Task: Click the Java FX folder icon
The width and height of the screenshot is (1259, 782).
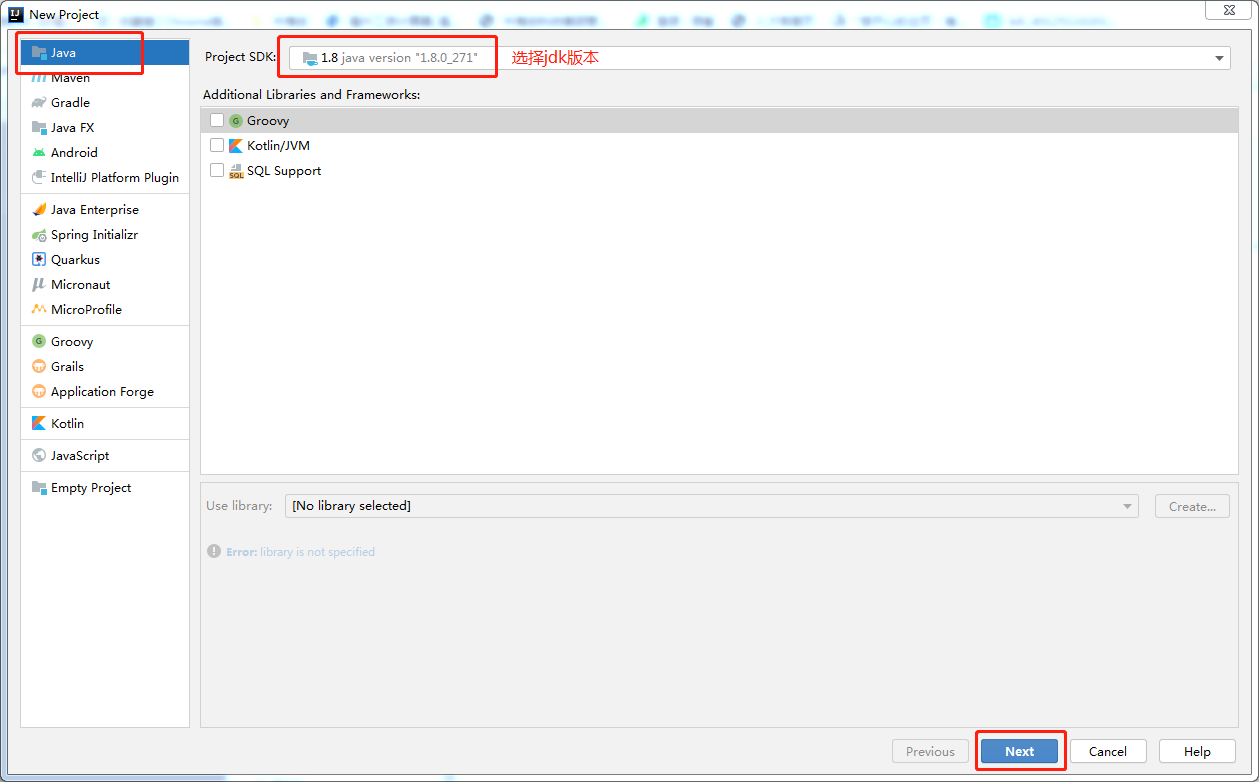Action: pyautogui.click(x=39, y=128)
